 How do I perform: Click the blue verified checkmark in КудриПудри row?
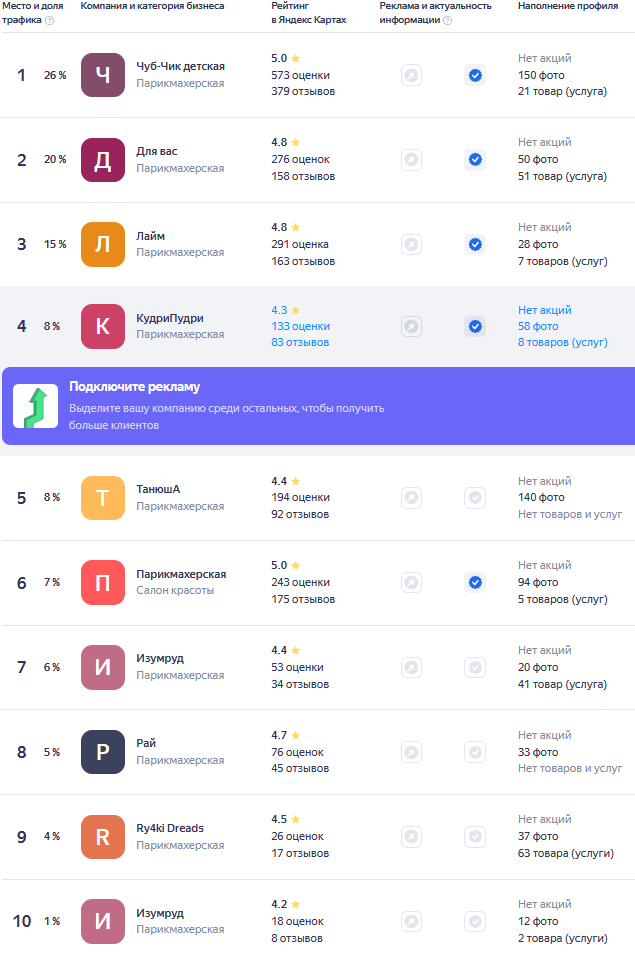(475, 326)
